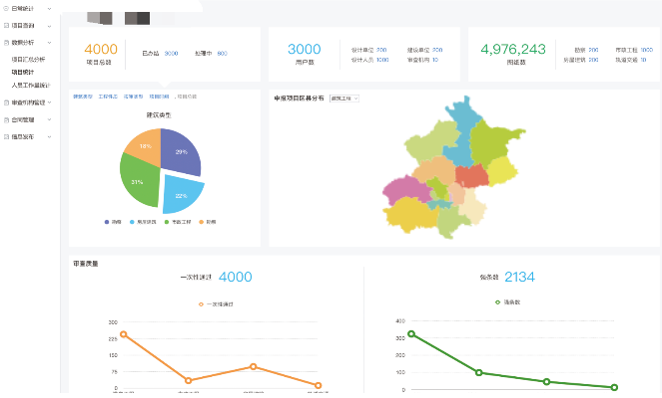Open the dropdown beside map section title
This screenshot has width=662, height=398.
click(x=345, y=98)
